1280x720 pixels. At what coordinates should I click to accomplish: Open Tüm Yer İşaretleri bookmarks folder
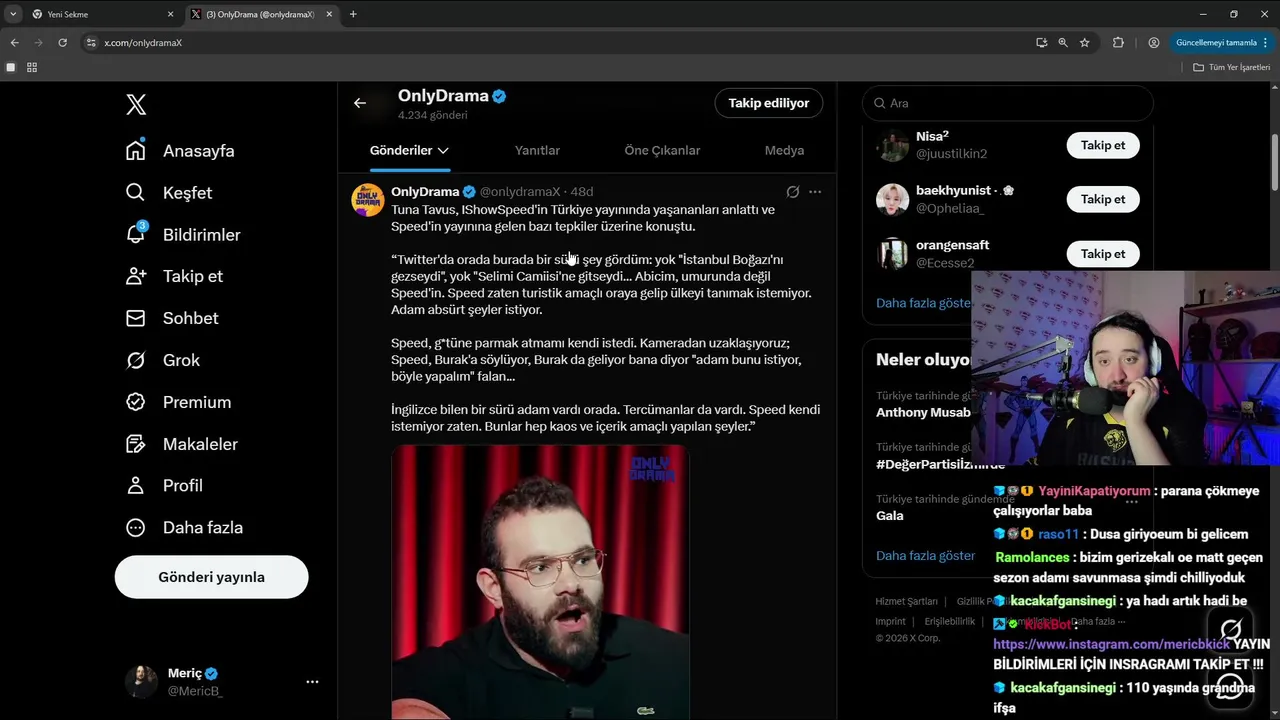1231,67
